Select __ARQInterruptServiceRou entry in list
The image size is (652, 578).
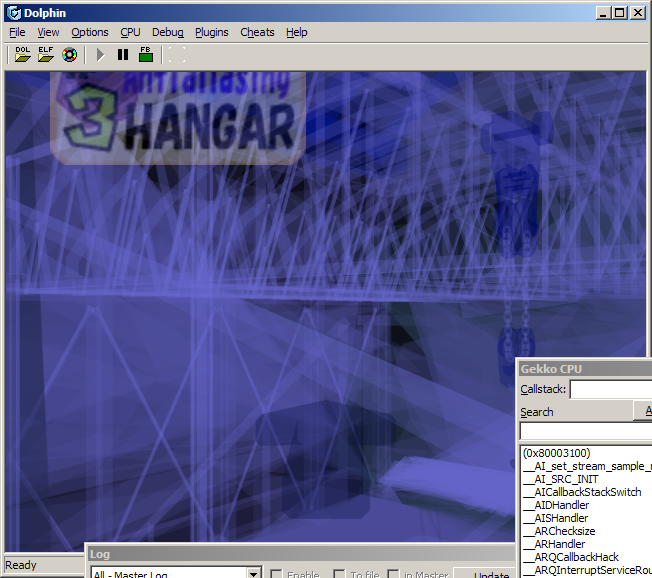coord(587,570)
